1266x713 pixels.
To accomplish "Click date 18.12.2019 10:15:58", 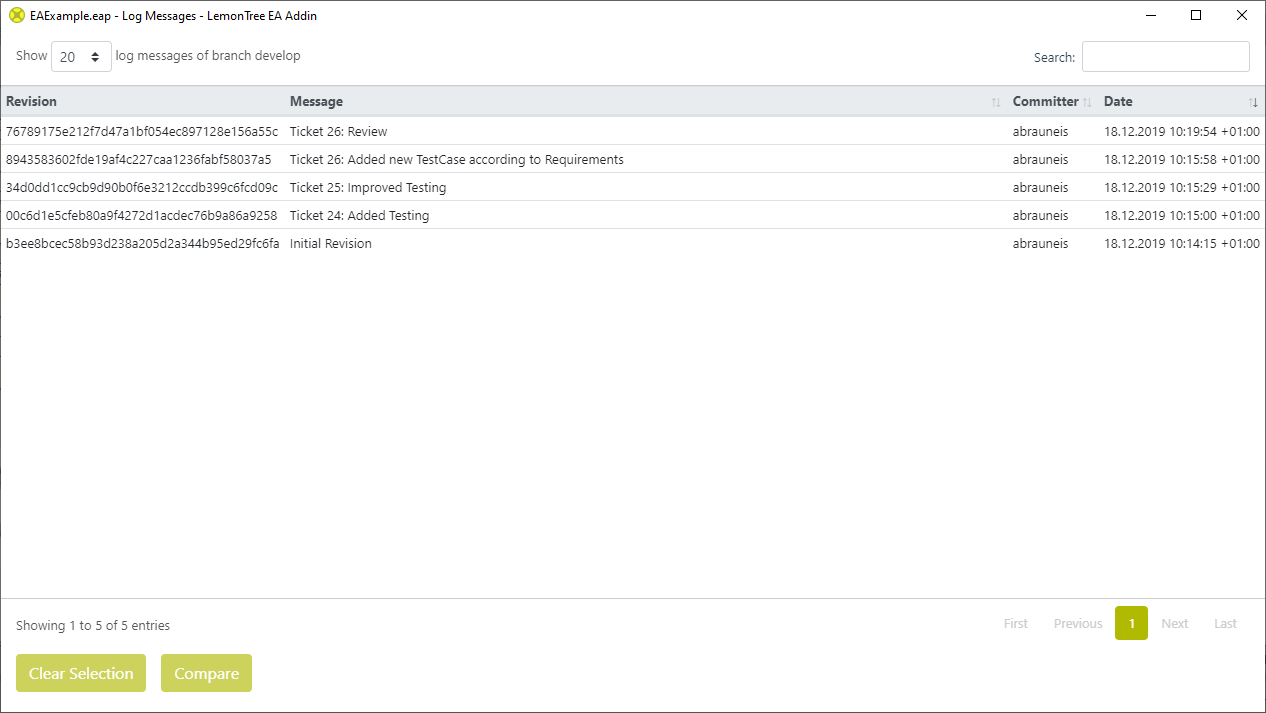I will 1182,159.
